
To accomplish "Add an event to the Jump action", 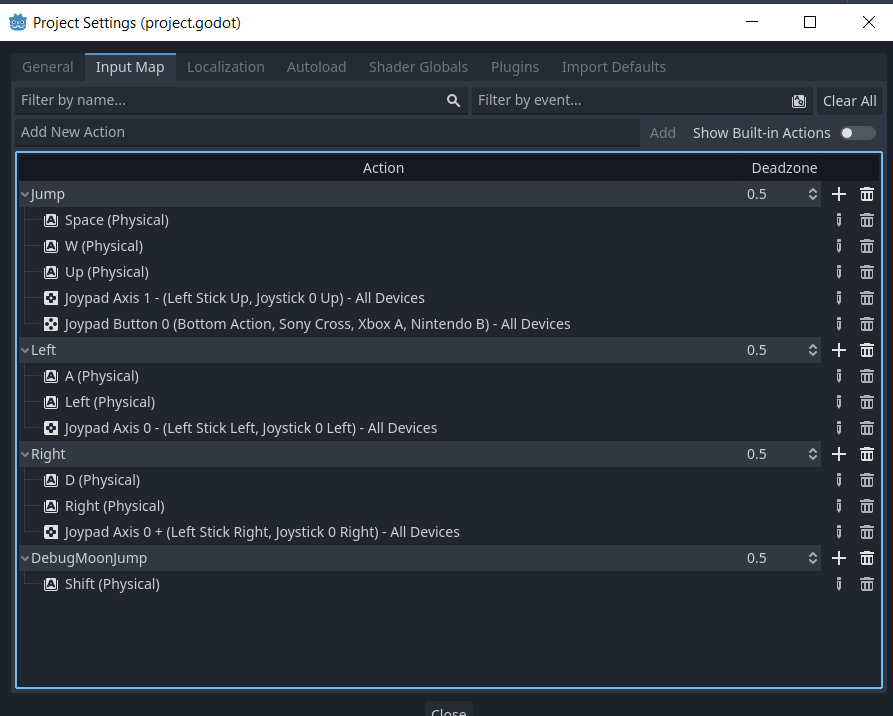I will coord(838,194).
